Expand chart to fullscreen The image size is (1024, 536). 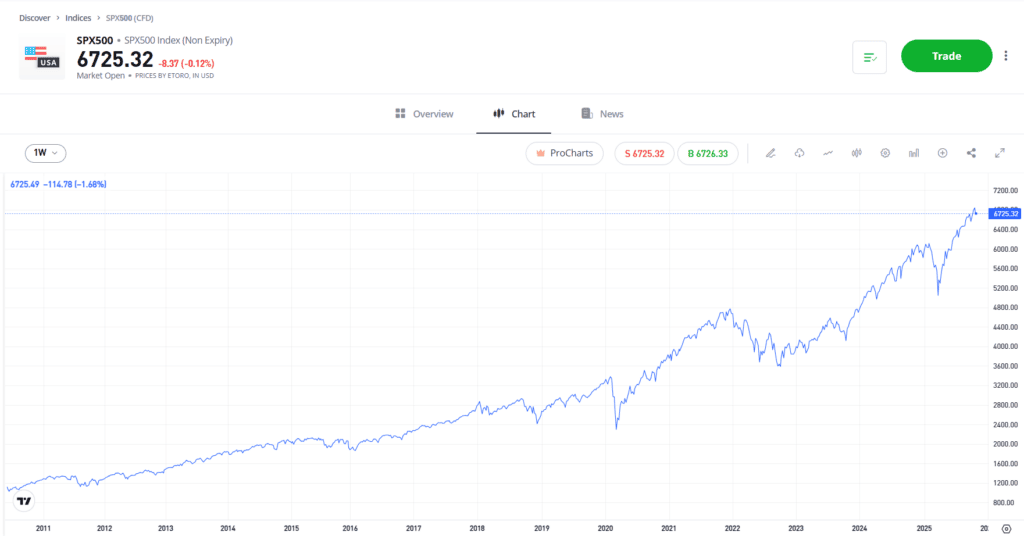point(999,153)
